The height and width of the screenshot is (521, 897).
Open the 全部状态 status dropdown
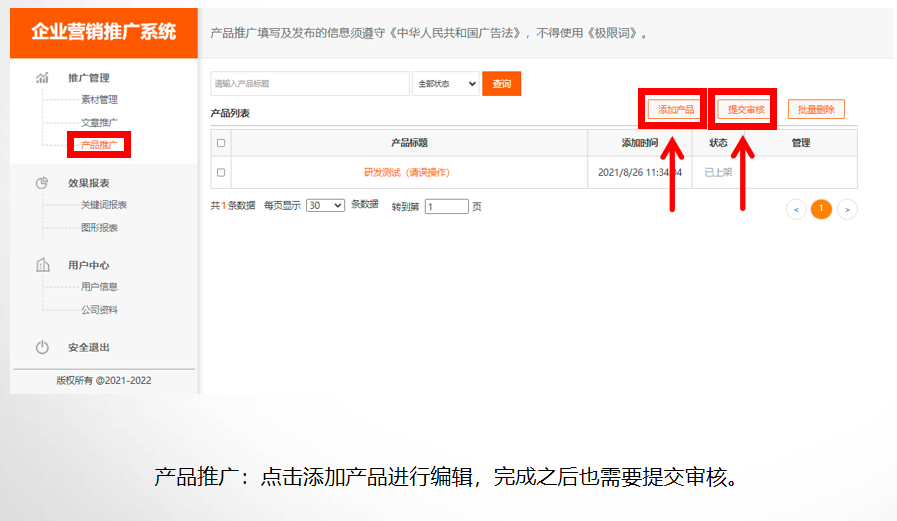[446, 84]
